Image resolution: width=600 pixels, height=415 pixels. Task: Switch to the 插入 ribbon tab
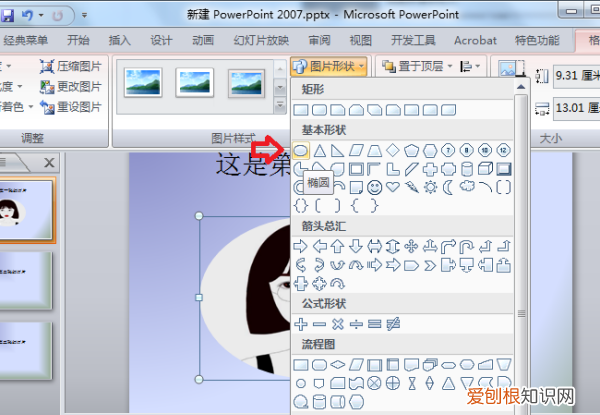[x=119, y=40]
